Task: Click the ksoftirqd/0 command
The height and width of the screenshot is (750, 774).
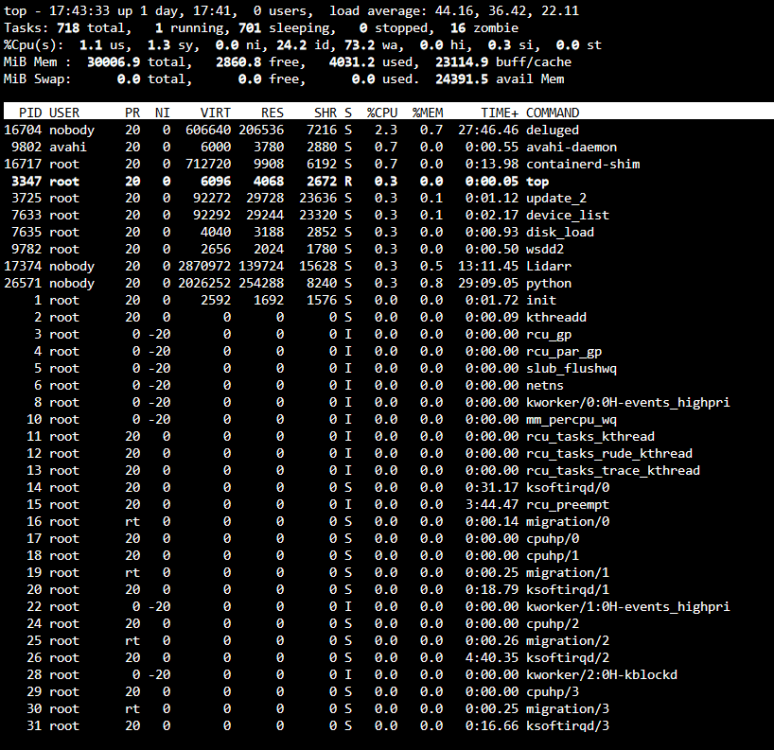Action: (x=568, y=488)
